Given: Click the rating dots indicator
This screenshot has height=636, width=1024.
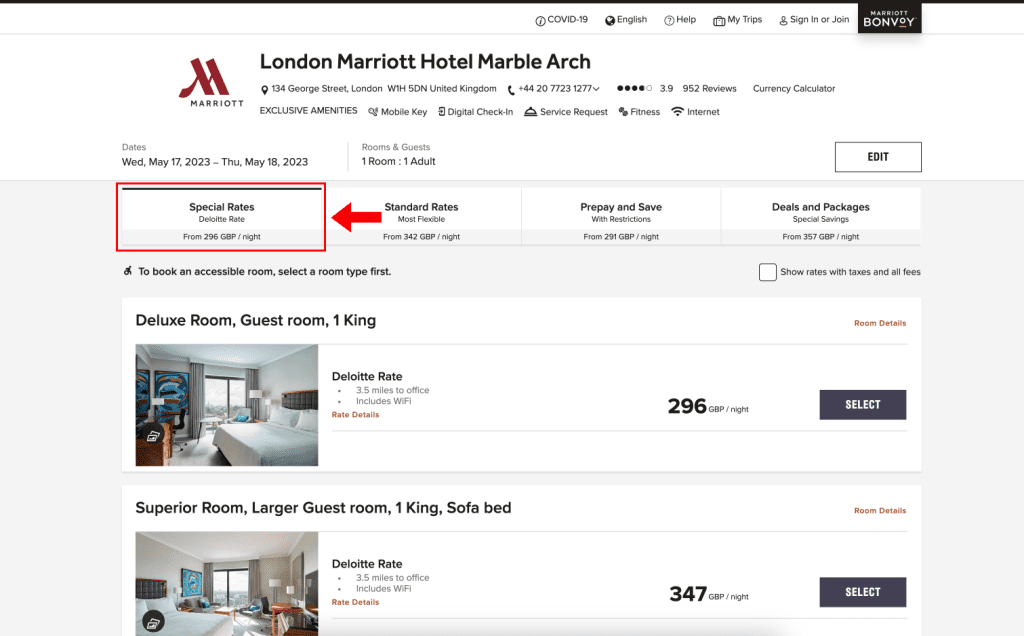Looking at the screenshot, I should coord(634,88).
